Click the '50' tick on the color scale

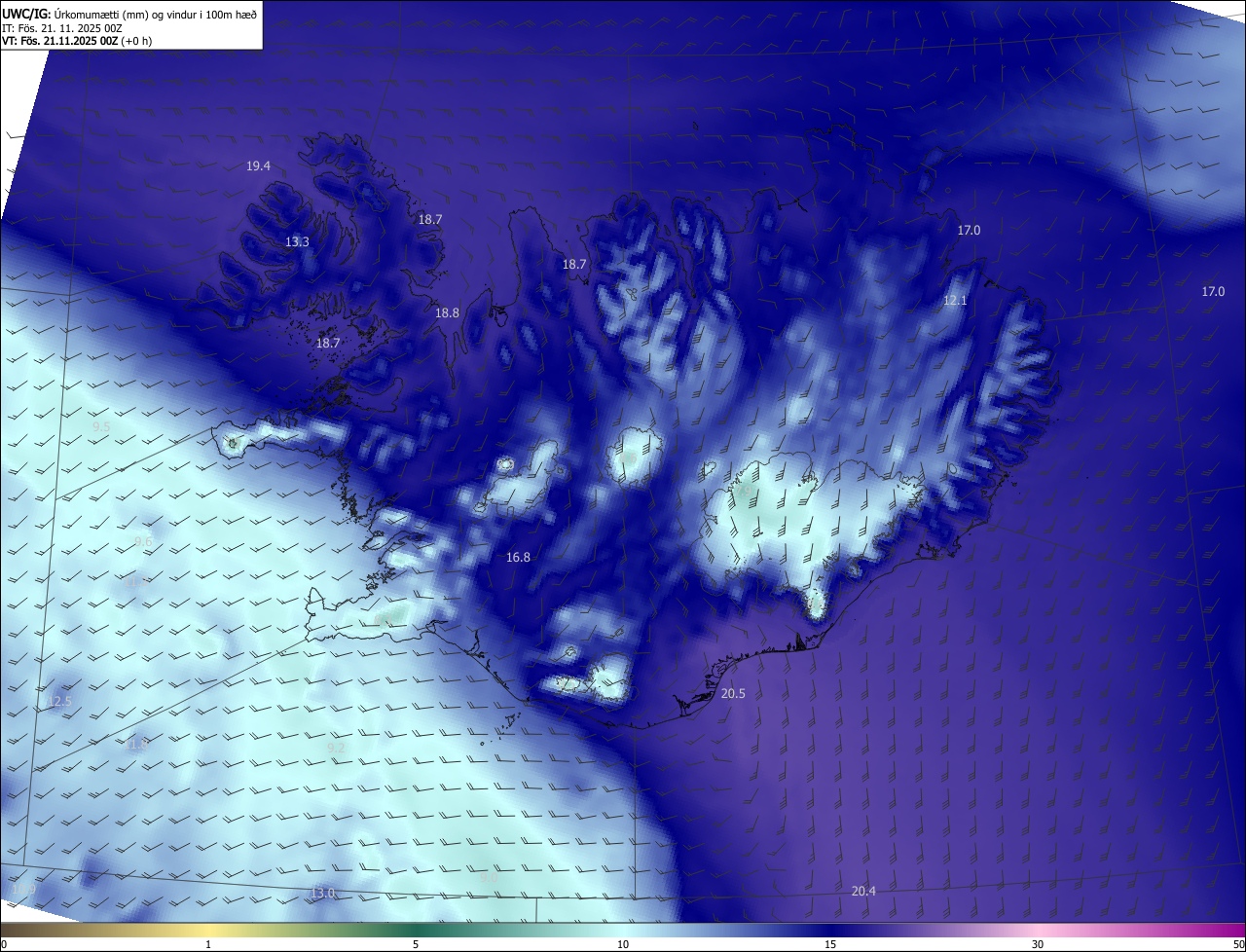[1238, 944]
